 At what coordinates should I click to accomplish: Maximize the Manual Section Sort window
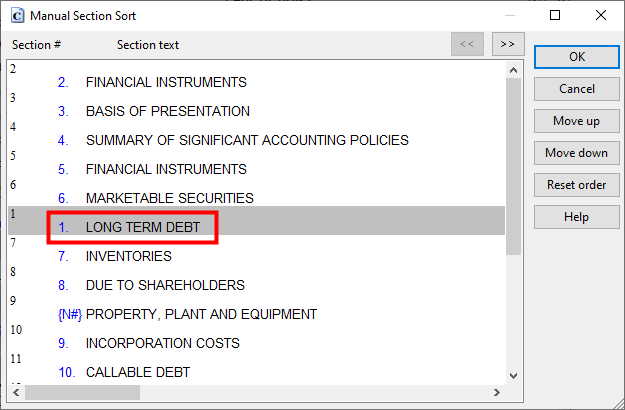pyautogui.click(x=555, y=16)
